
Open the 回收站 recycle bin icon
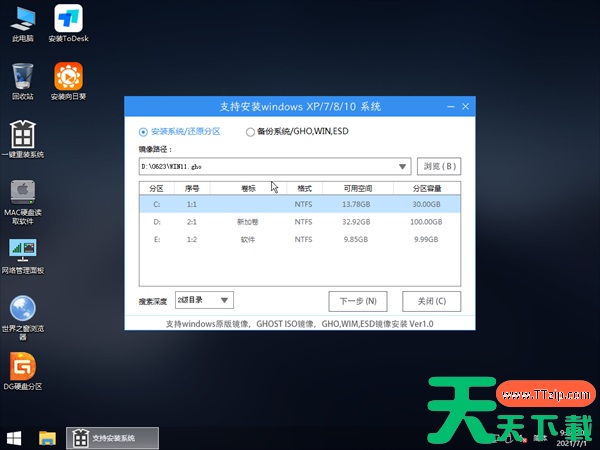coord(23,82)
